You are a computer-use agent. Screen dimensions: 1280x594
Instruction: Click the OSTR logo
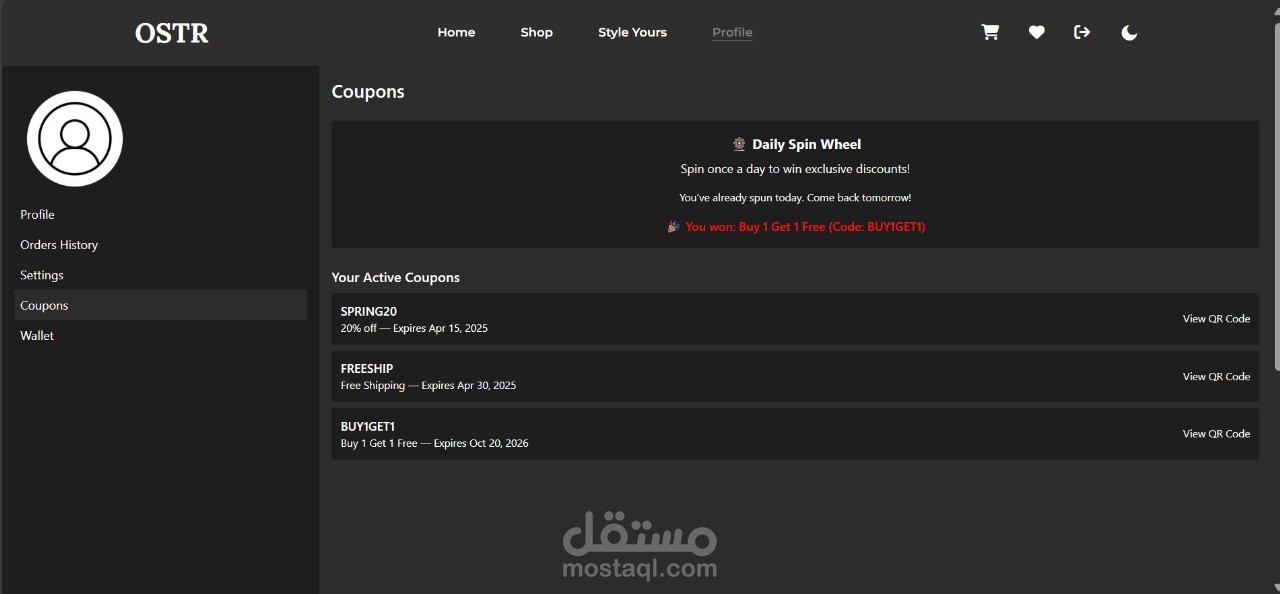click(x=172, y=33)
